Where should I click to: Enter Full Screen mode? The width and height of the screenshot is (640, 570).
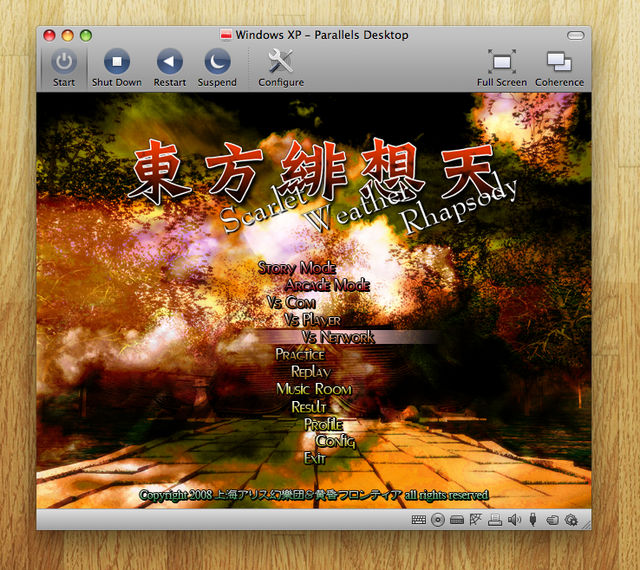[501, 62]
